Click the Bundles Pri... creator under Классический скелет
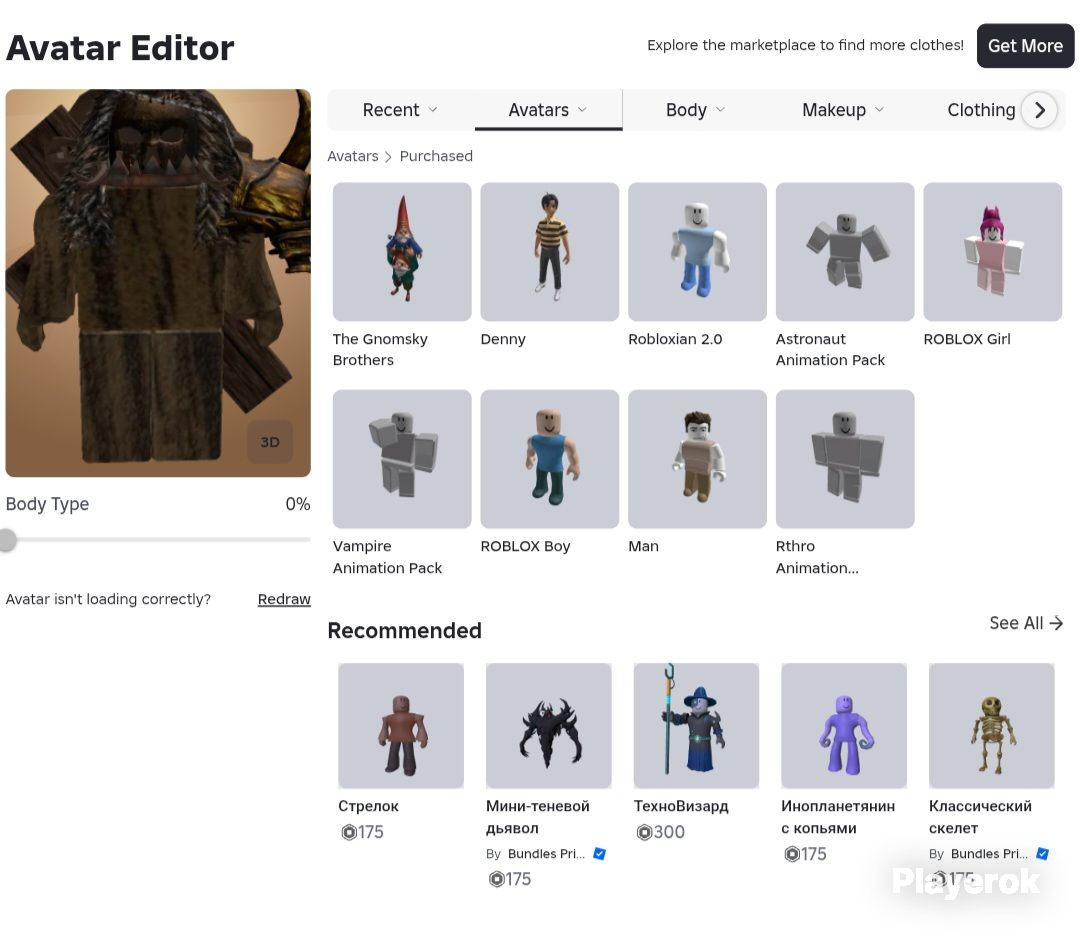This screenshot has width=1080, height=937. (x=989, y=854)
